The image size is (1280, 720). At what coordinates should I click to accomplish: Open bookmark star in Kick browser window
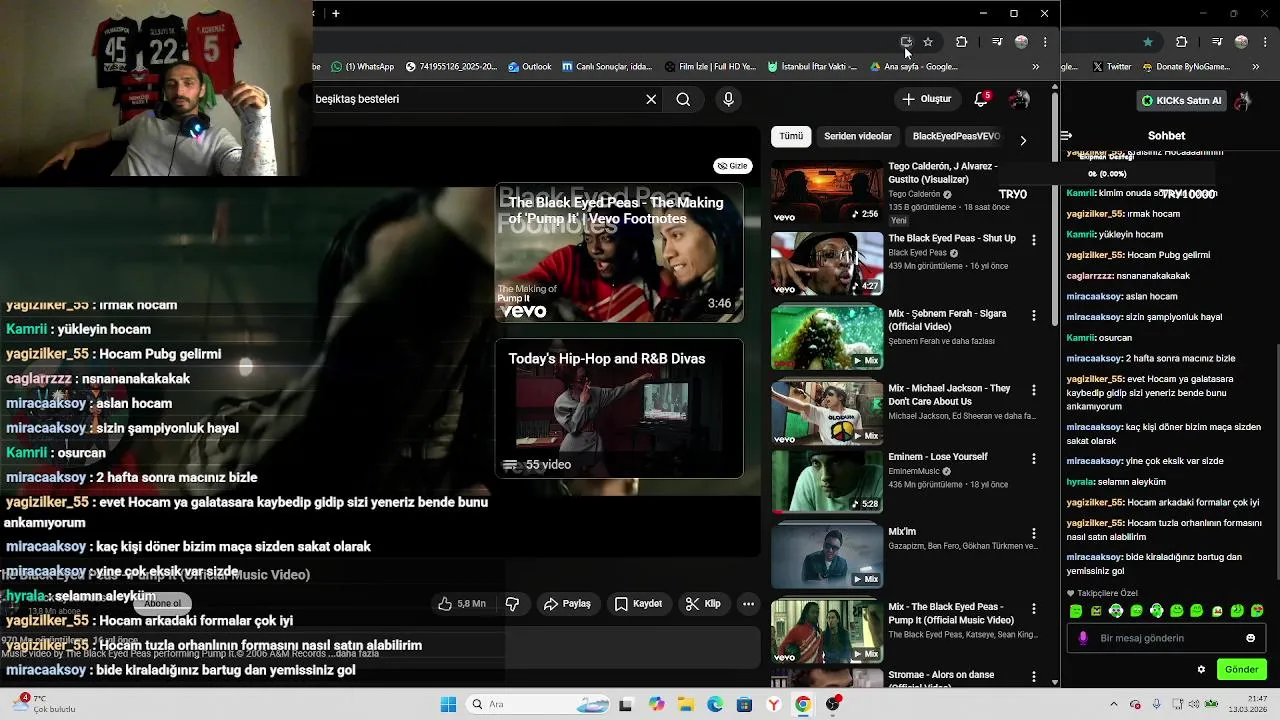pos(1148,42)
